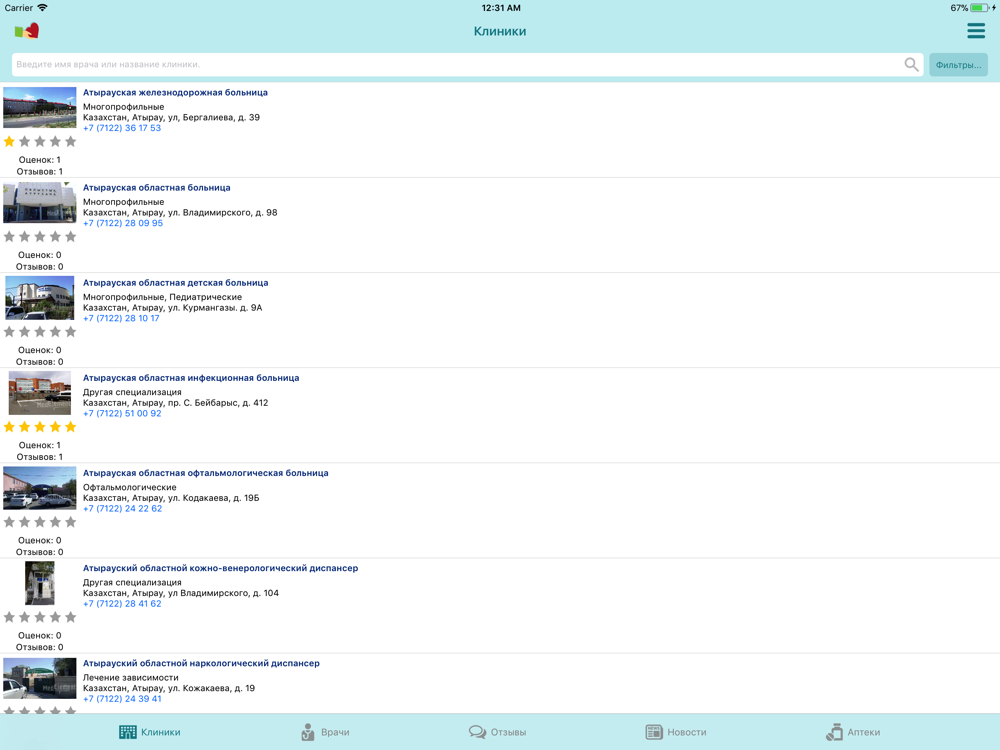Image resolution: width=1000 pixels, height=750 pixels.
Task: Switch to the Отзывы tab
Action: coord(497,732)
